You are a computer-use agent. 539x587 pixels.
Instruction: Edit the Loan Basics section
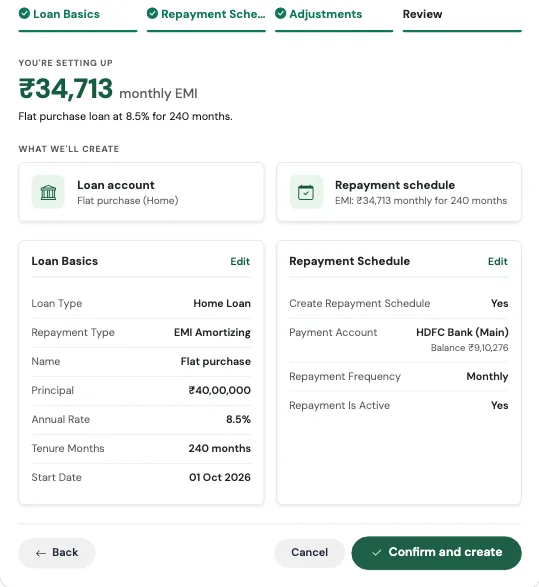point(240,261)
